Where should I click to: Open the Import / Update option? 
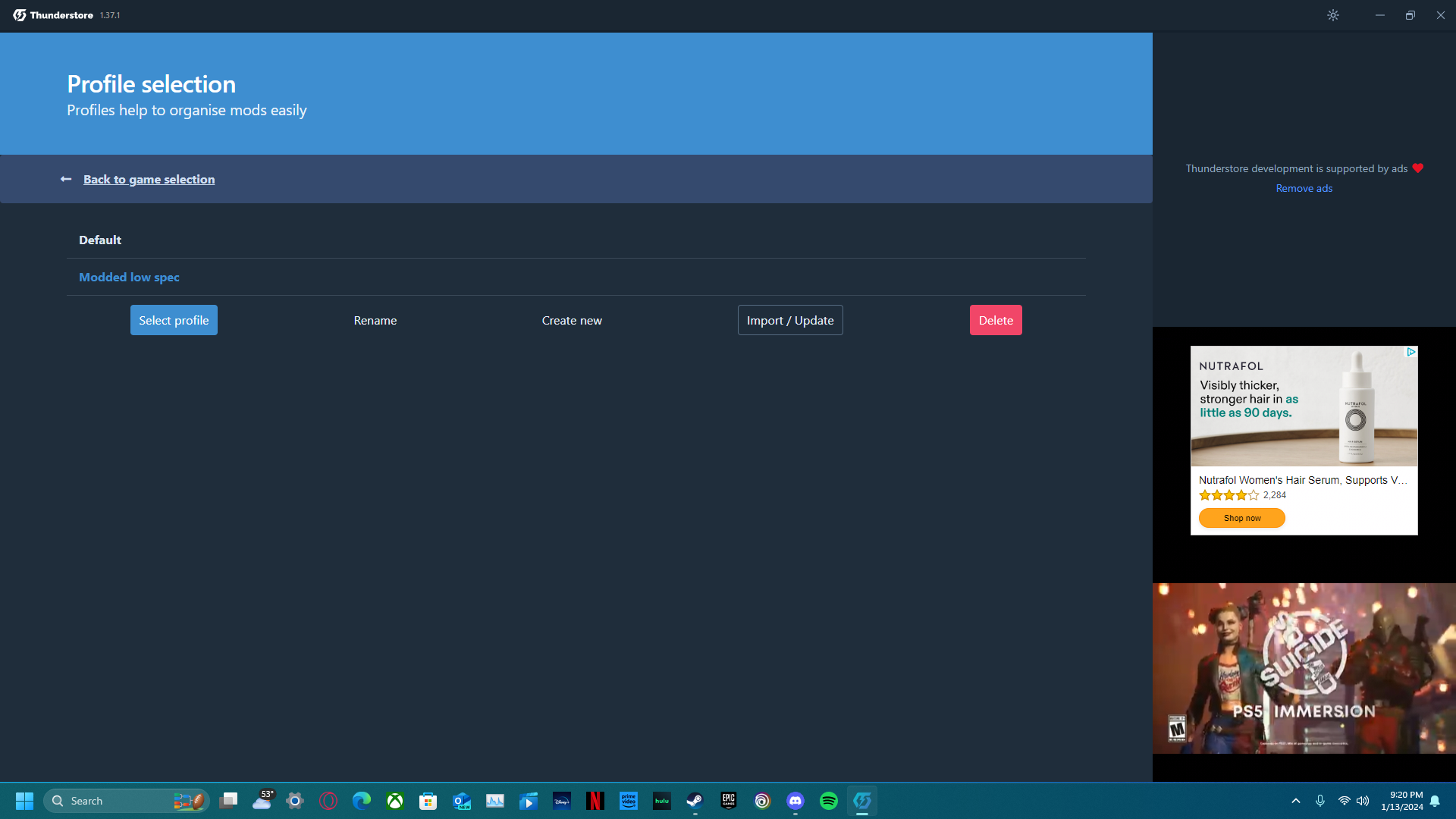coord(789,320)
